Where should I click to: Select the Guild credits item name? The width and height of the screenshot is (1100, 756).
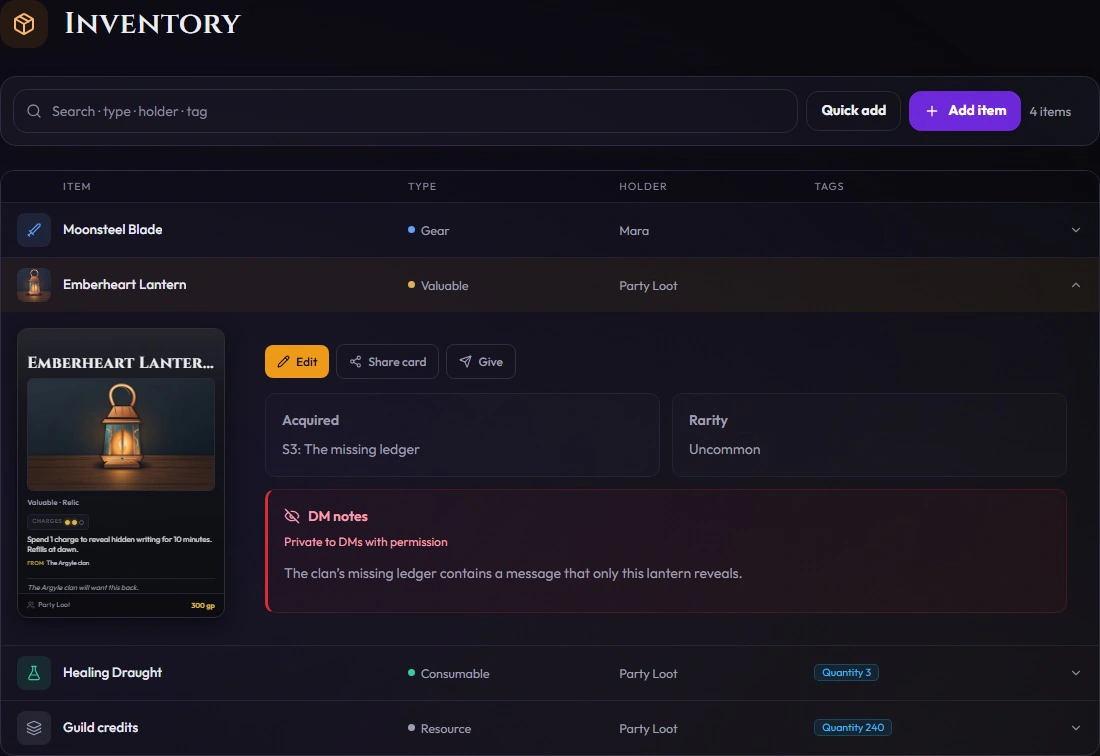[100, 728]
